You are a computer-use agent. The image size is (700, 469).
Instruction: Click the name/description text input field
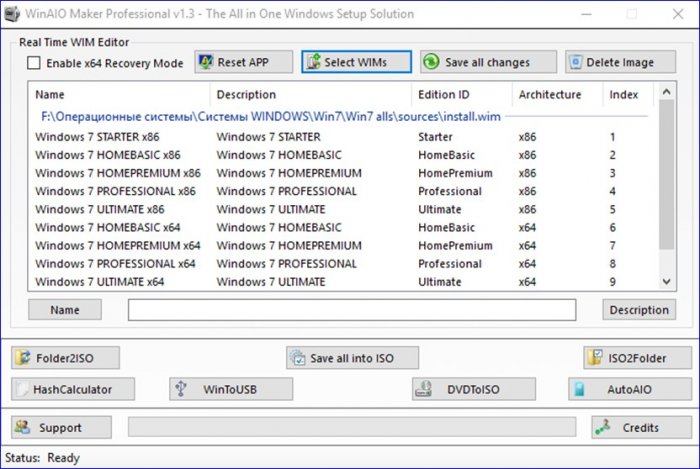tap(351, 310)
